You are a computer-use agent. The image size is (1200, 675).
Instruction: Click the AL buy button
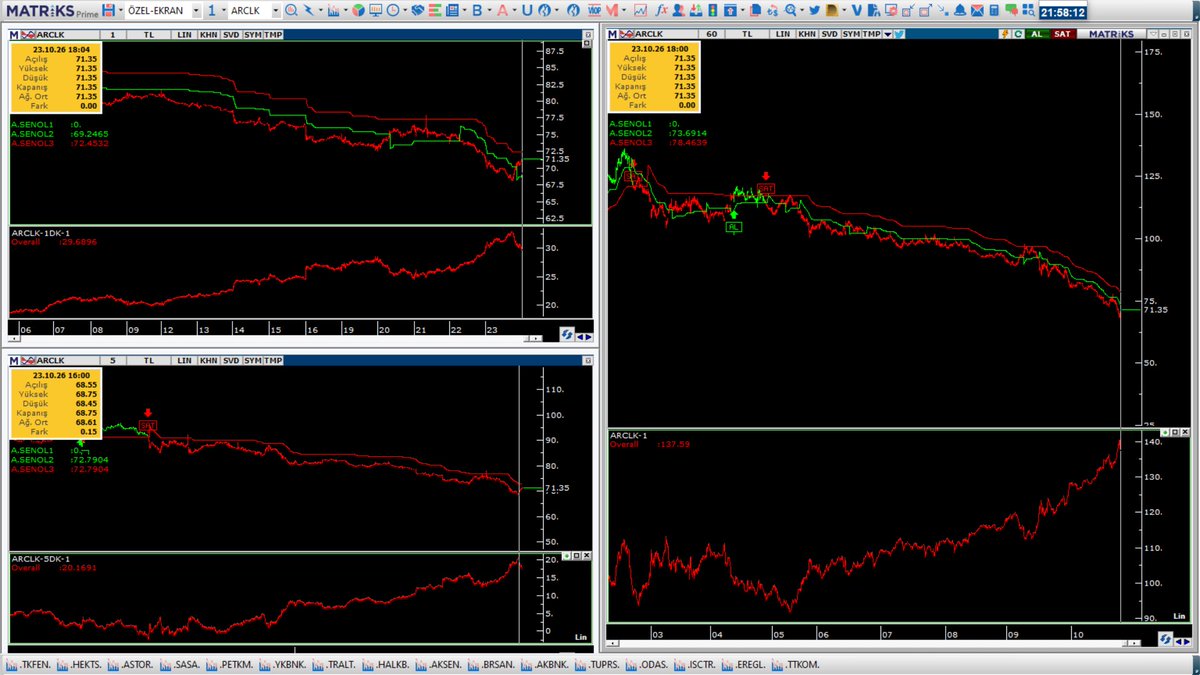tap(1035, 33)
